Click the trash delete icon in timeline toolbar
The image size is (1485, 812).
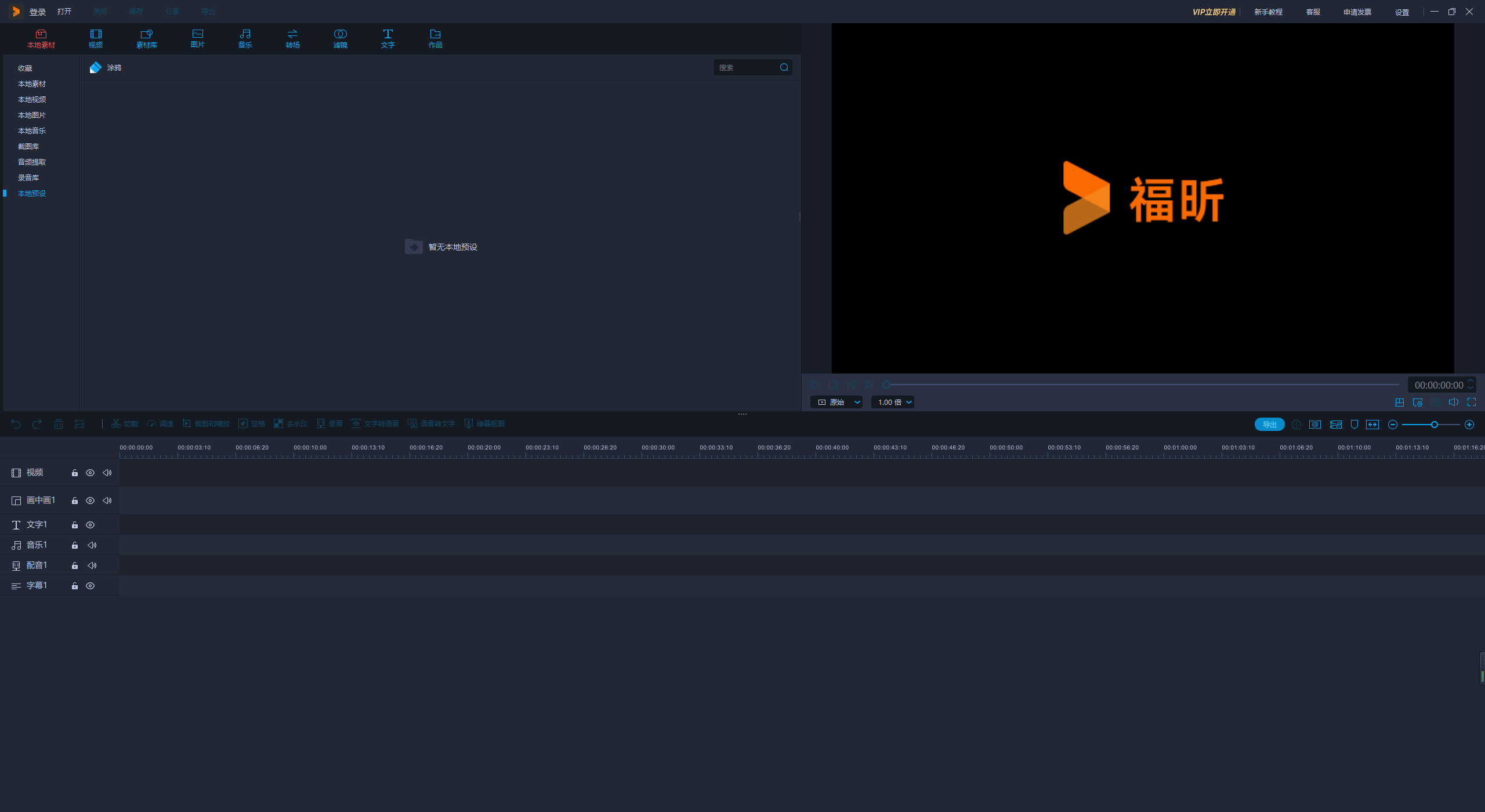[x=59, y=424]
